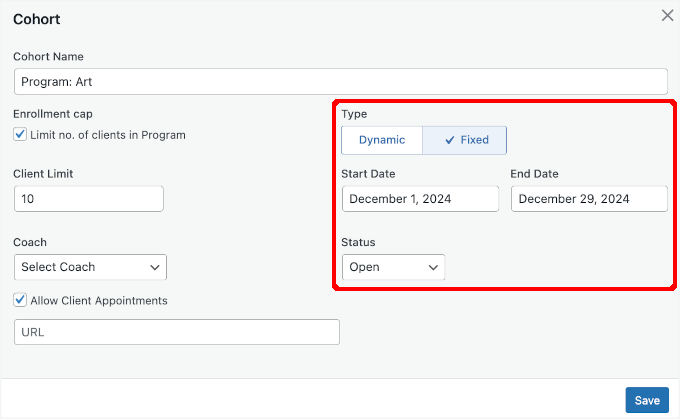The image size is (680, 419).
Task: Click the "Enrollment cap" label
Action: 52,114
